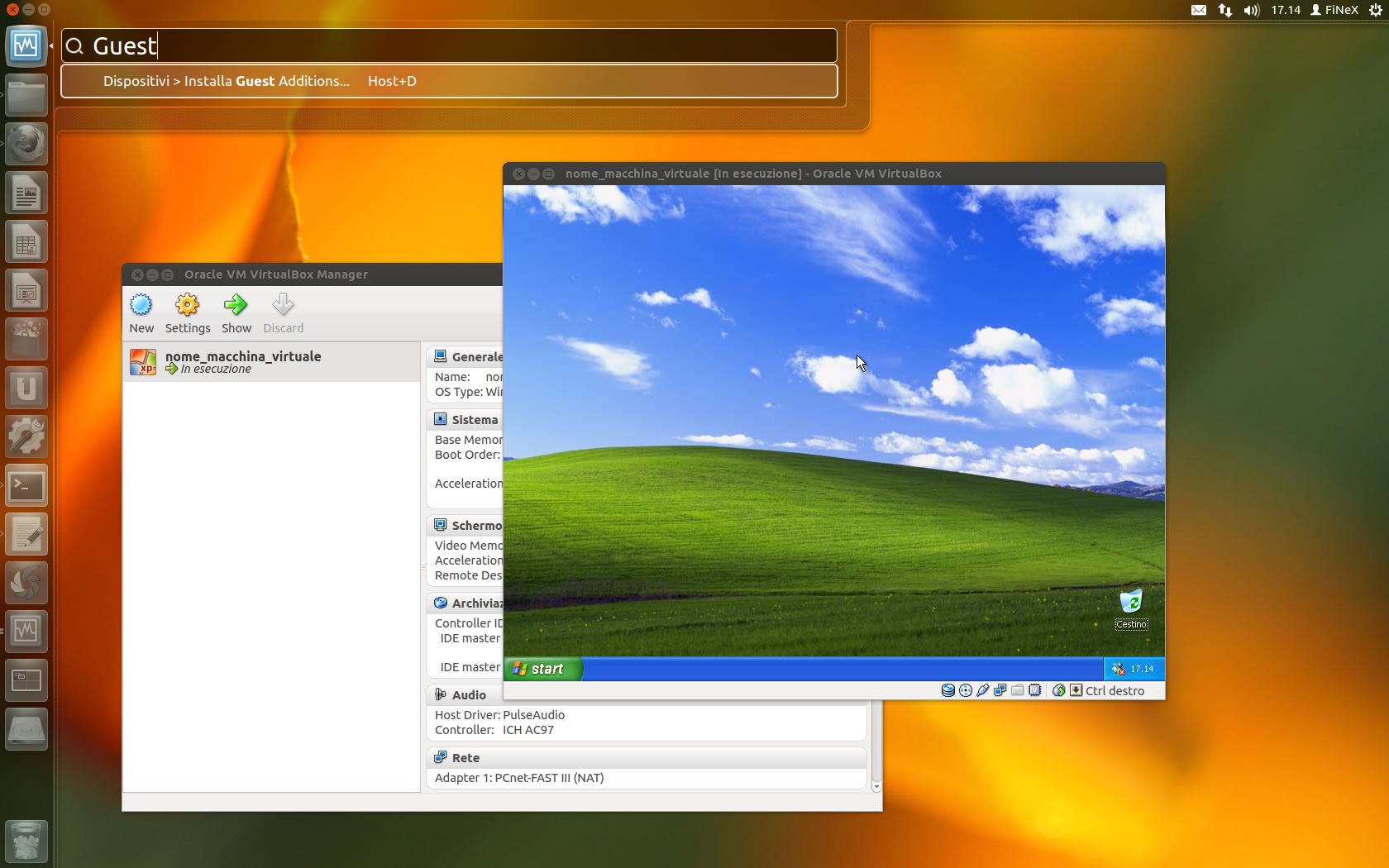Image resolution: width=1389 pixels, height=868 pixels.
Task: Collapse the Audio section header
Action: click(x=647, y=694)
